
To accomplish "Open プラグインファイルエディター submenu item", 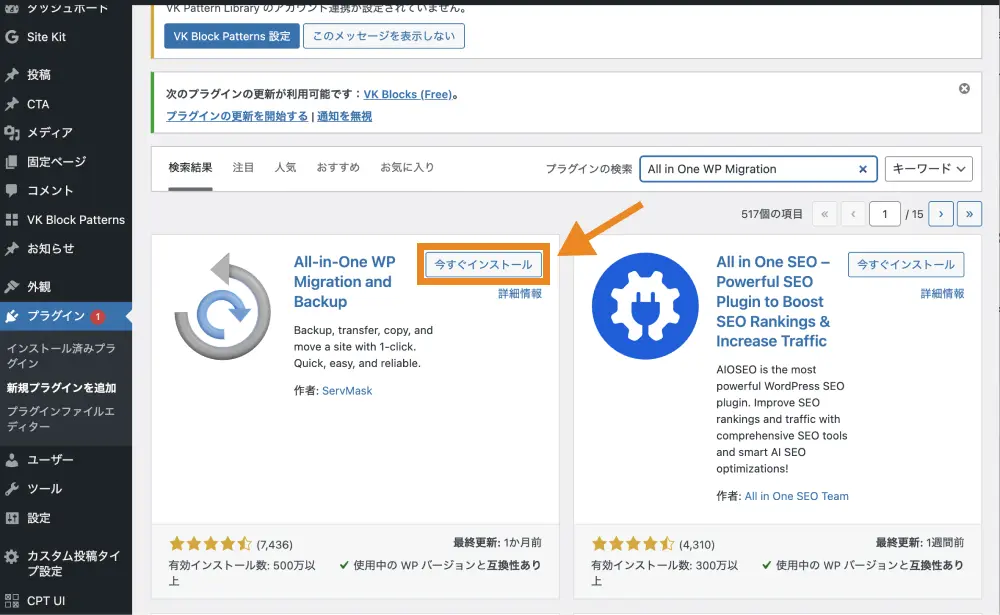I will [61, 419].
